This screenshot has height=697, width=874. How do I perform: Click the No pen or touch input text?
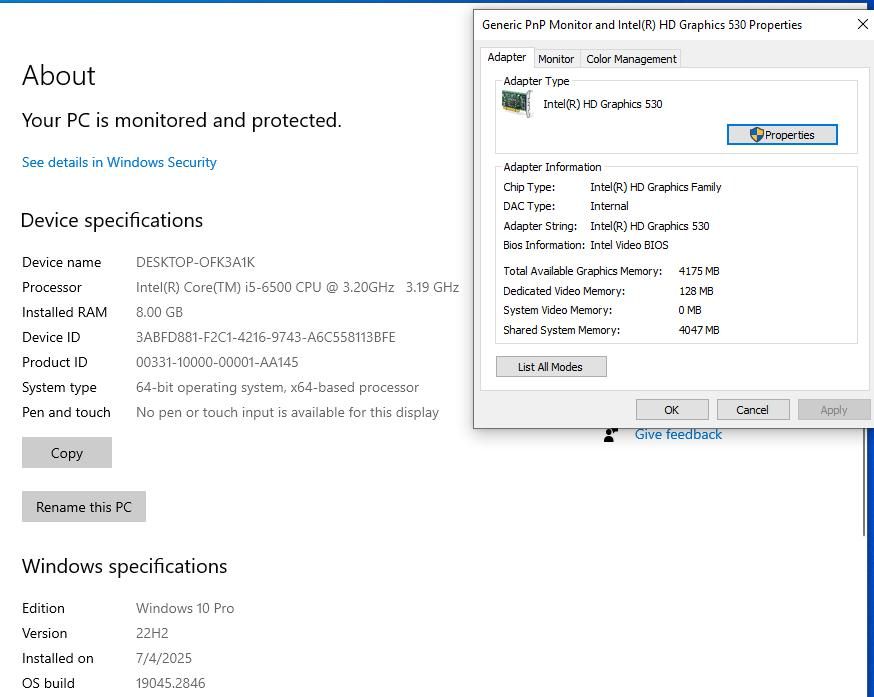(287, 413)
